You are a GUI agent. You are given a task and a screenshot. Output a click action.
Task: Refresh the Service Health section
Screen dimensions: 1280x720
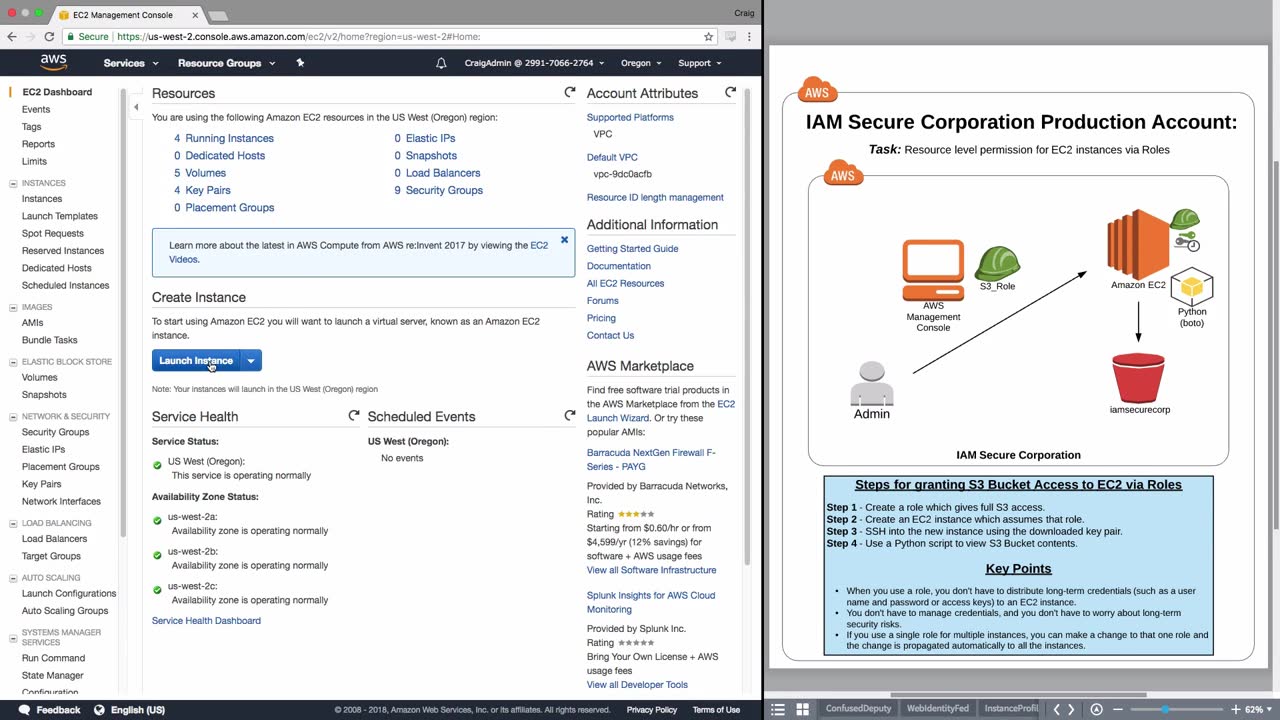coord(353,415)
